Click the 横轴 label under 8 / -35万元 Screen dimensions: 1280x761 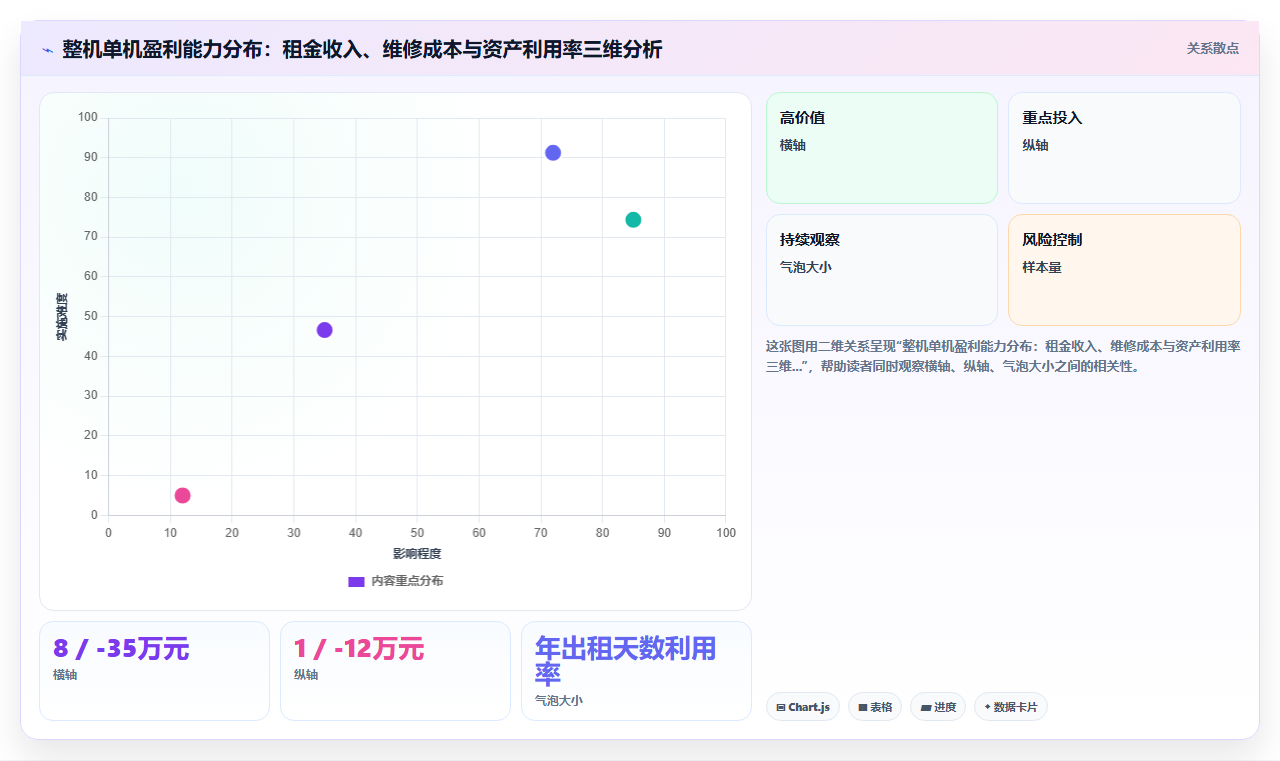[x=65, y=675]
